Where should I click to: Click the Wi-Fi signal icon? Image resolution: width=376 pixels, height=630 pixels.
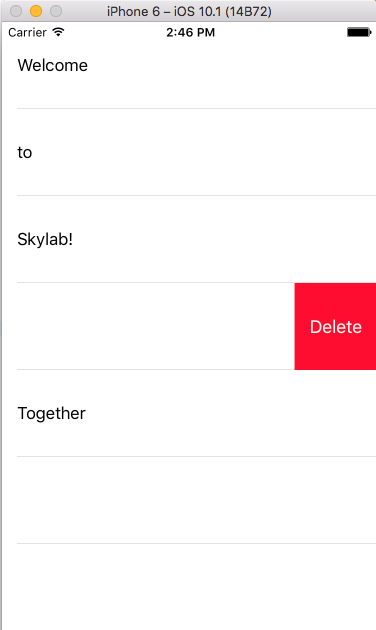(59, 32)
